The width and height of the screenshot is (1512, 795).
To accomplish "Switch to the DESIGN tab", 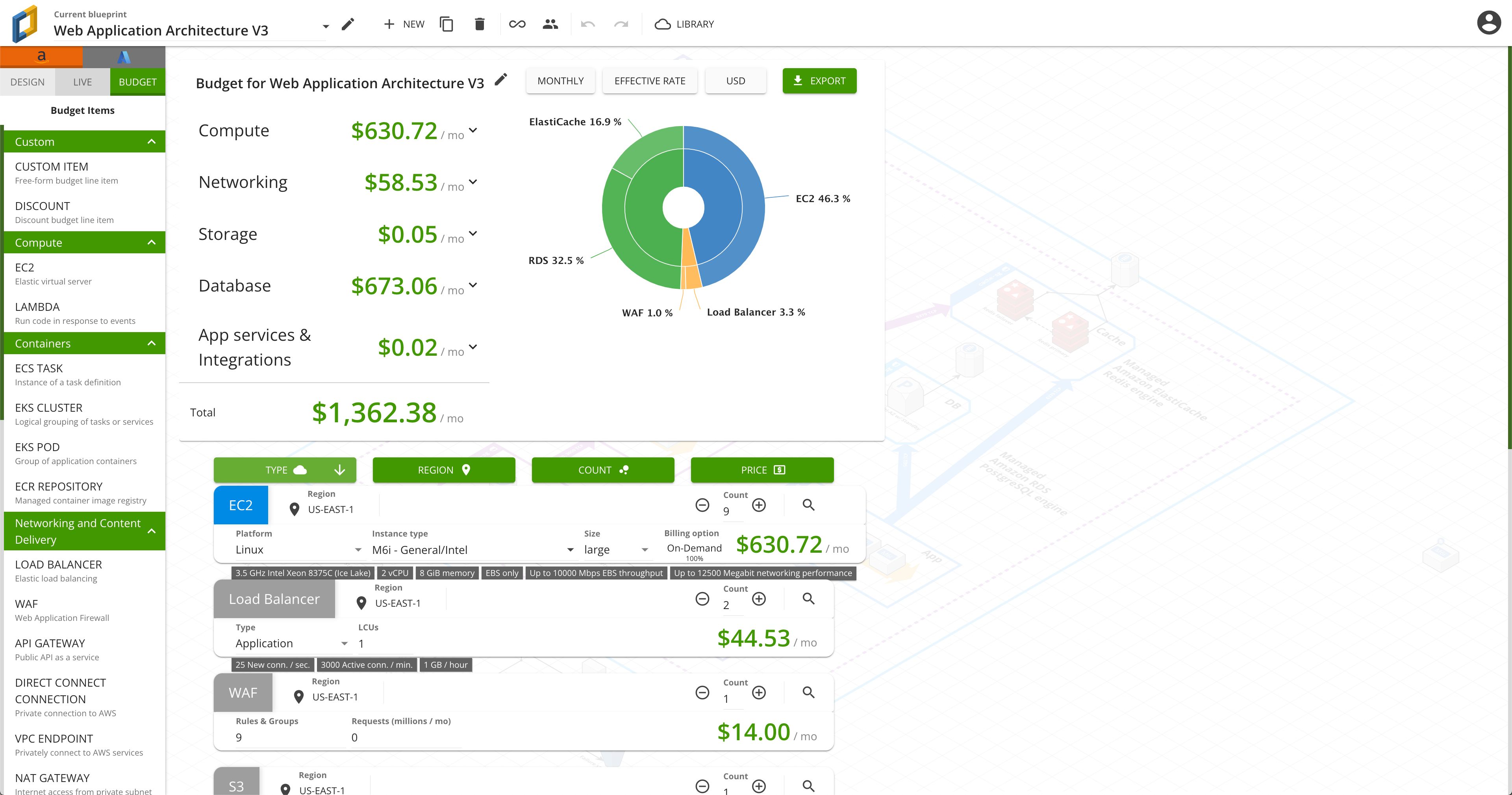I will pyautogui.click(x=28, y=82).
